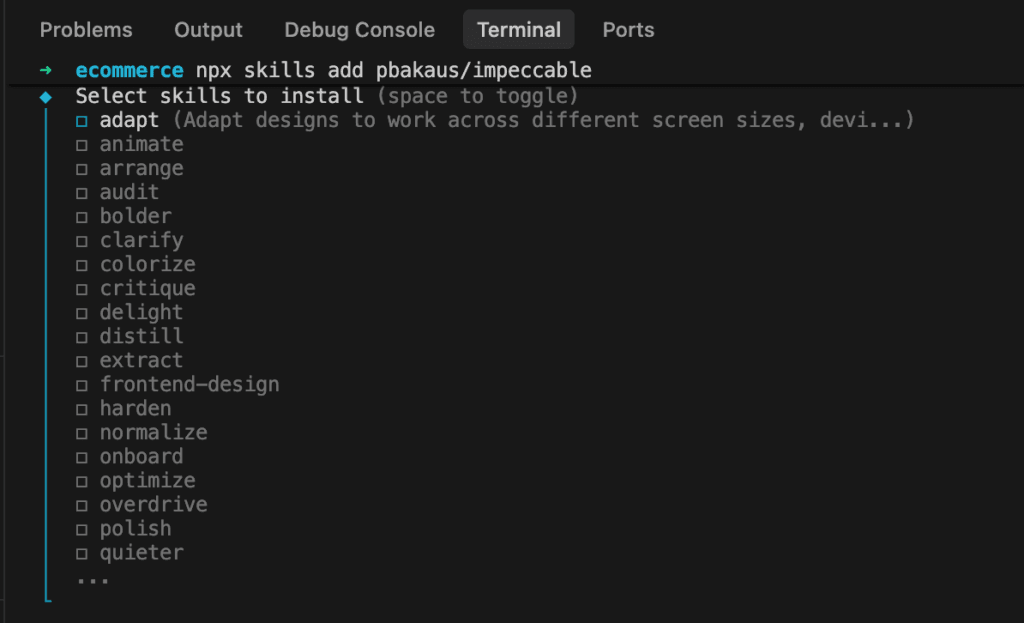Switch to the Problems tab
Image resolution: width=1024 pixels, height=623 pixels.
tap(85, 30)
